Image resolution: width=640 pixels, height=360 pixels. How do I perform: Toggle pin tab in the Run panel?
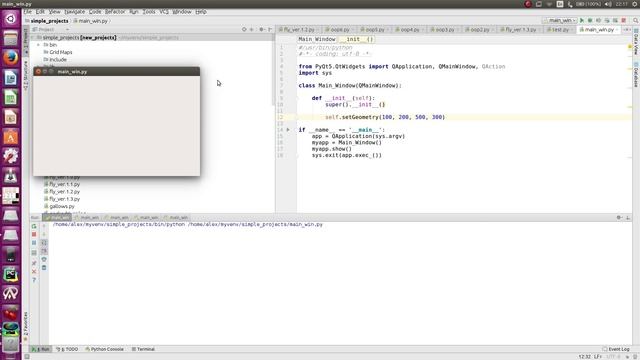34,263
